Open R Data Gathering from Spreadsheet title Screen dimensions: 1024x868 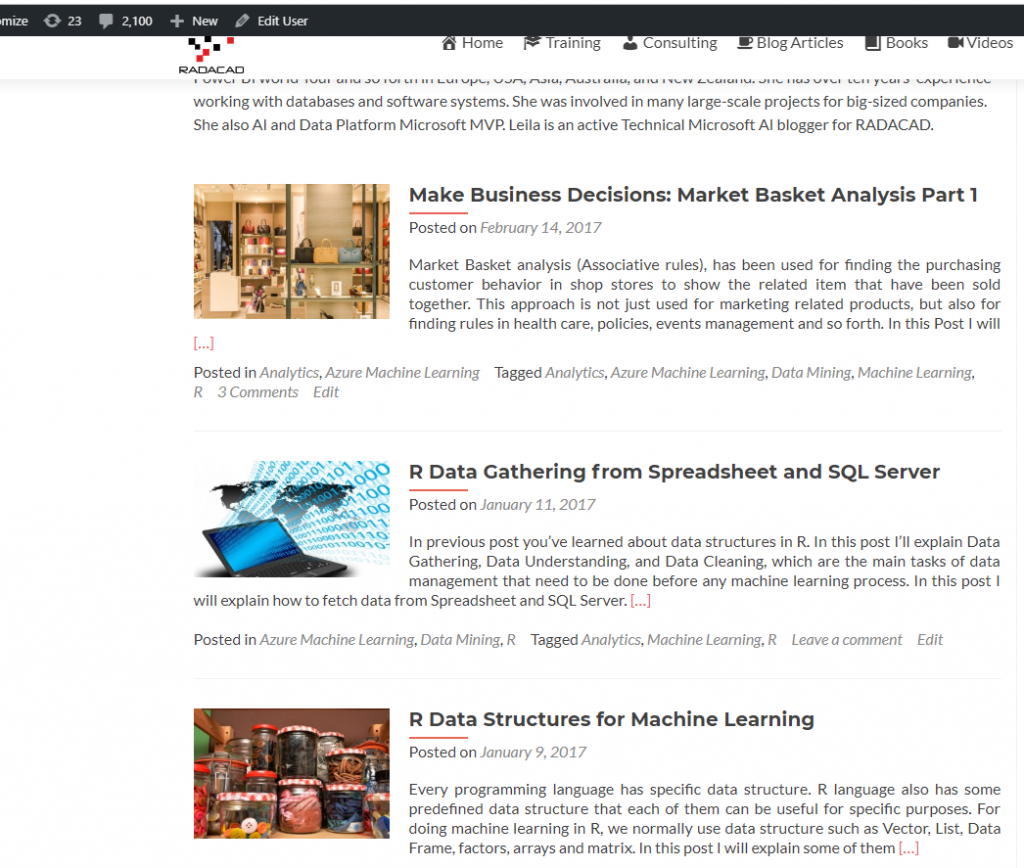tap(674, 472)
